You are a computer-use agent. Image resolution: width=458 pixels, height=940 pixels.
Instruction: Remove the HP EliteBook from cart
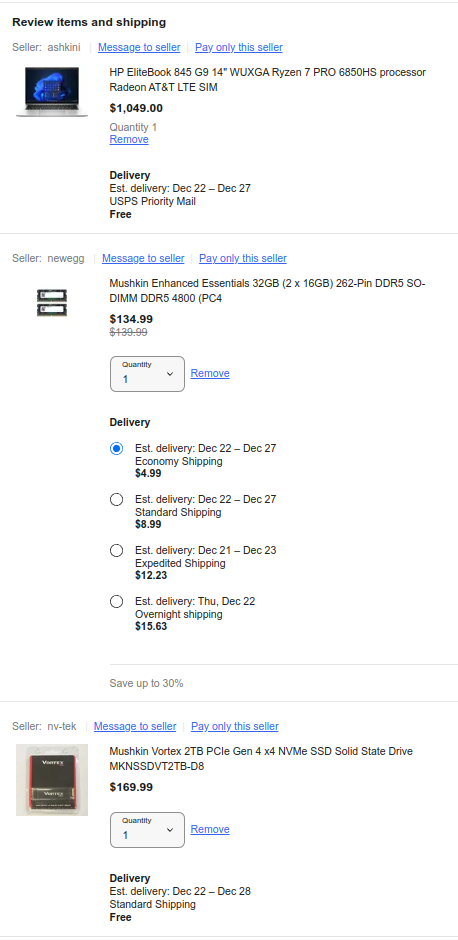(x=129, y=140)
